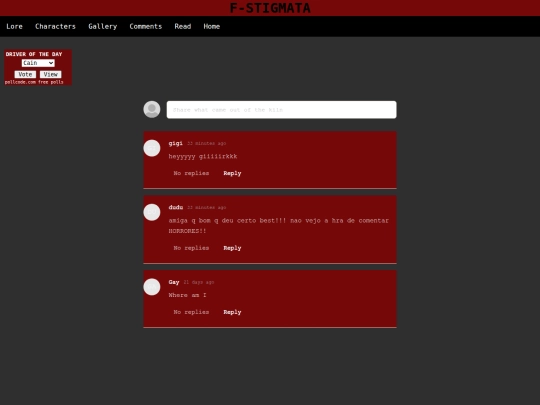Submit the poll with the Vote button
Screen dimensions: 540x405
[25, 74]
